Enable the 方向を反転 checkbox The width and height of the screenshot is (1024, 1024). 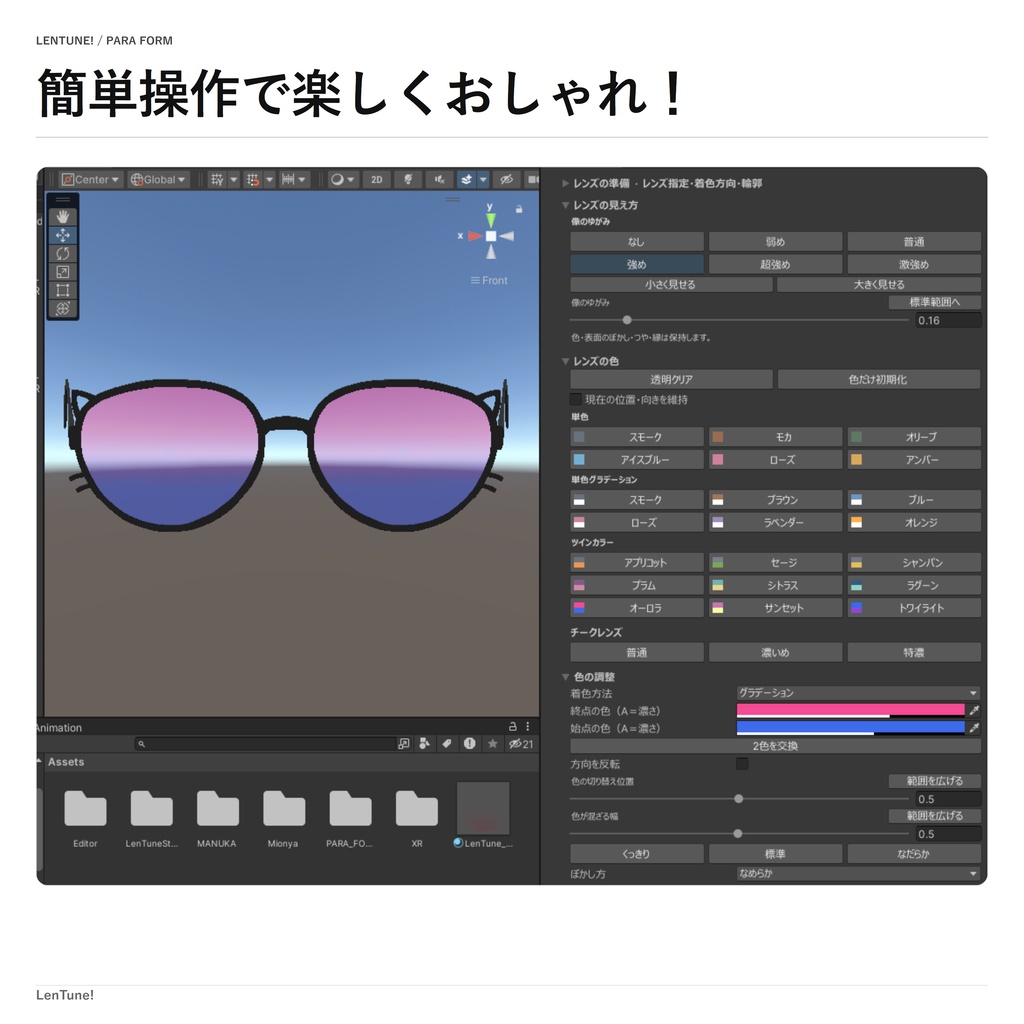click(x=743, y=763)
